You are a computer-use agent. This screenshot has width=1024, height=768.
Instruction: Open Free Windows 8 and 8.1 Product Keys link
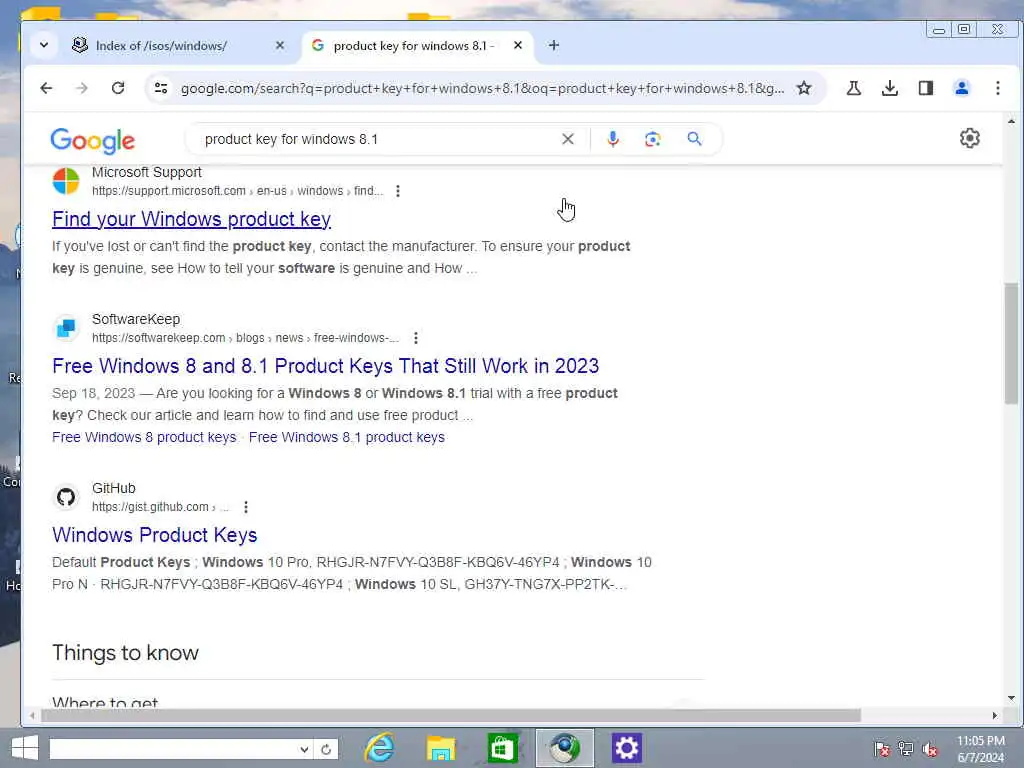pyautogui.click(x=325, y=366)
